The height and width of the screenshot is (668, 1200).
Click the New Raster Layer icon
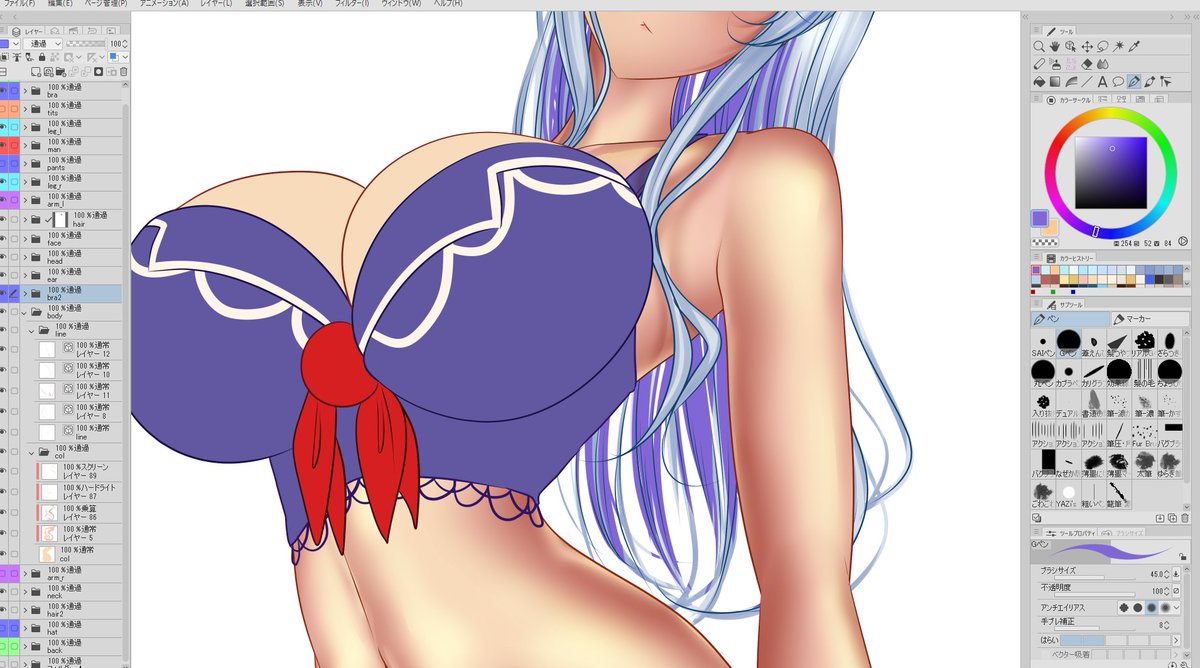click(x=35, y=72)
